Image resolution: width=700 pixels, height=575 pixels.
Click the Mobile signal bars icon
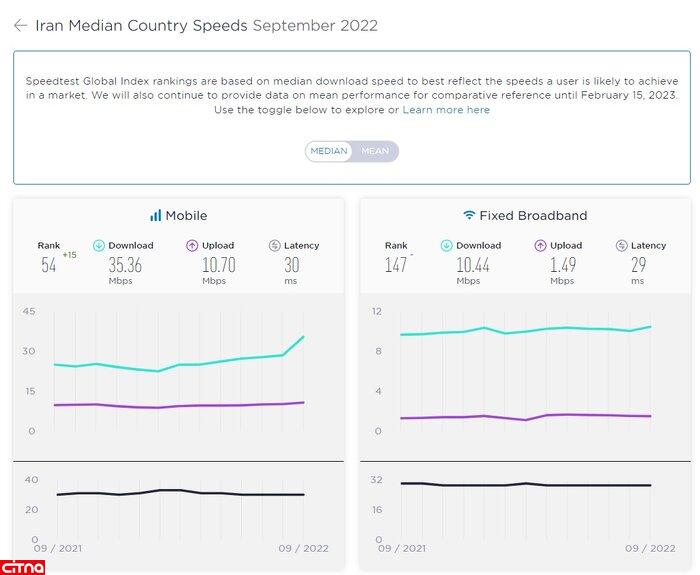click(x=155, y=215)
